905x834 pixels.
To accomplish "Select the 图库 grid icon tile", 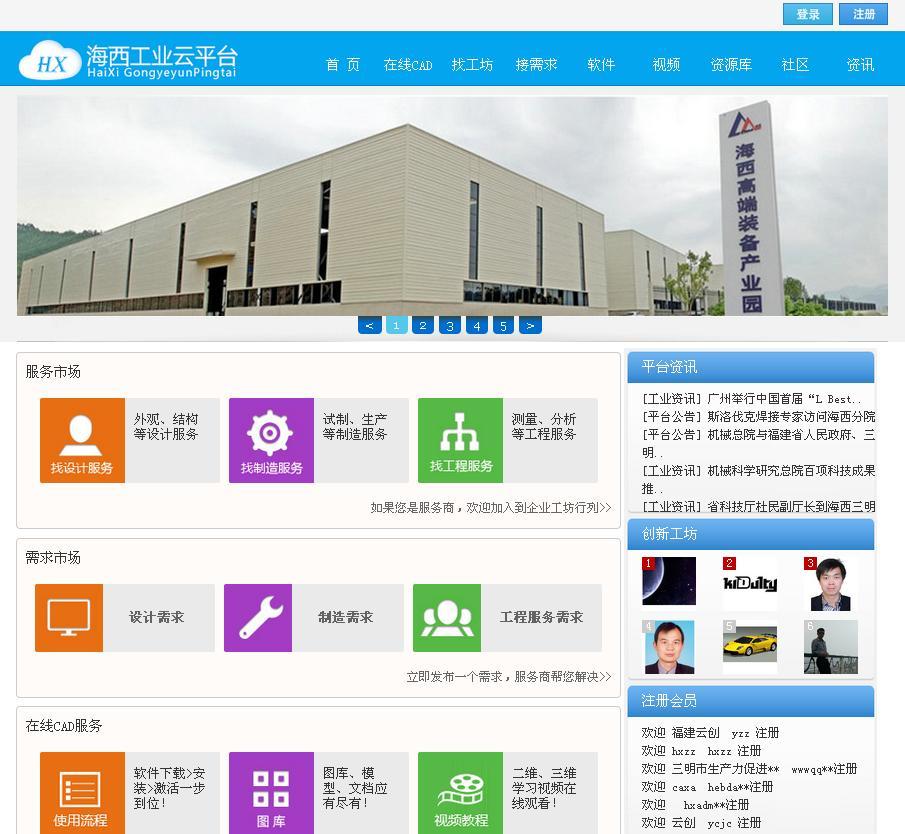I will [271, 792].
